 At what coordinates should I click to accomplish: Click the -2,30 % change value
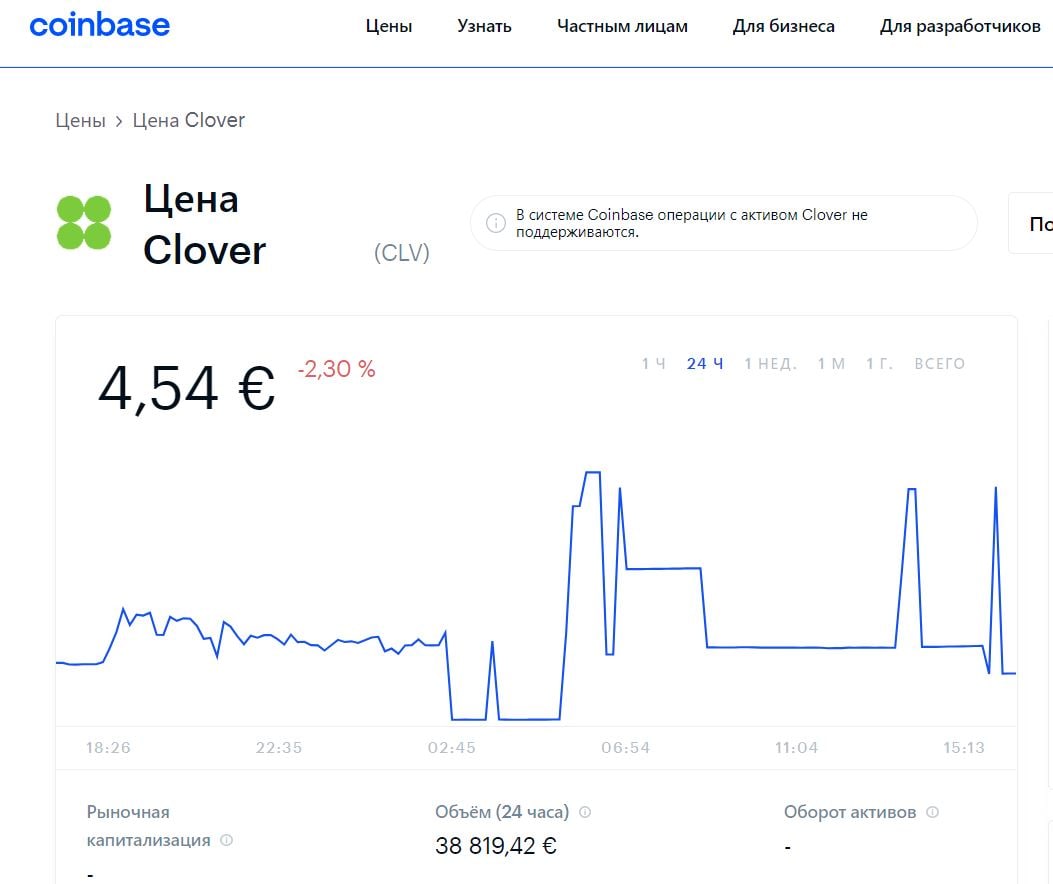pyautogui.click(x=336, y=369)
